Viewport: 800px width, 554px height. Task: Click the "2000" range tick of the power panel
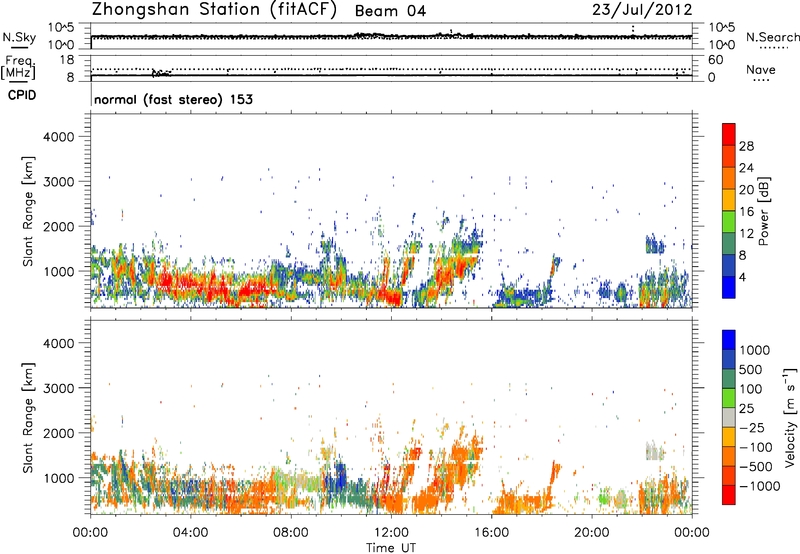tap(59, 226)
